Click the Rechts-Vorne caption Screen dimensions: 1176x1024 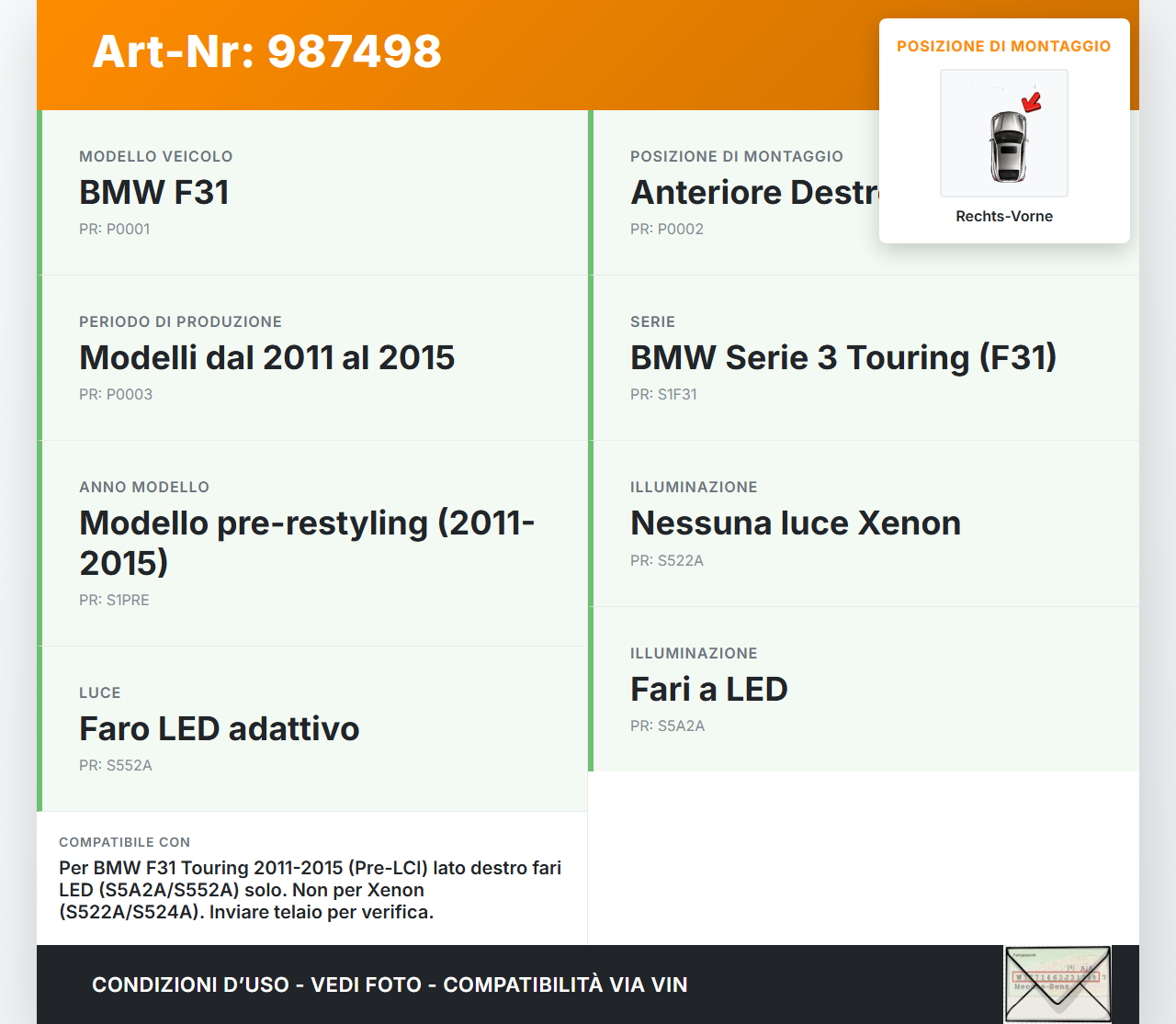coord(1004,216)
